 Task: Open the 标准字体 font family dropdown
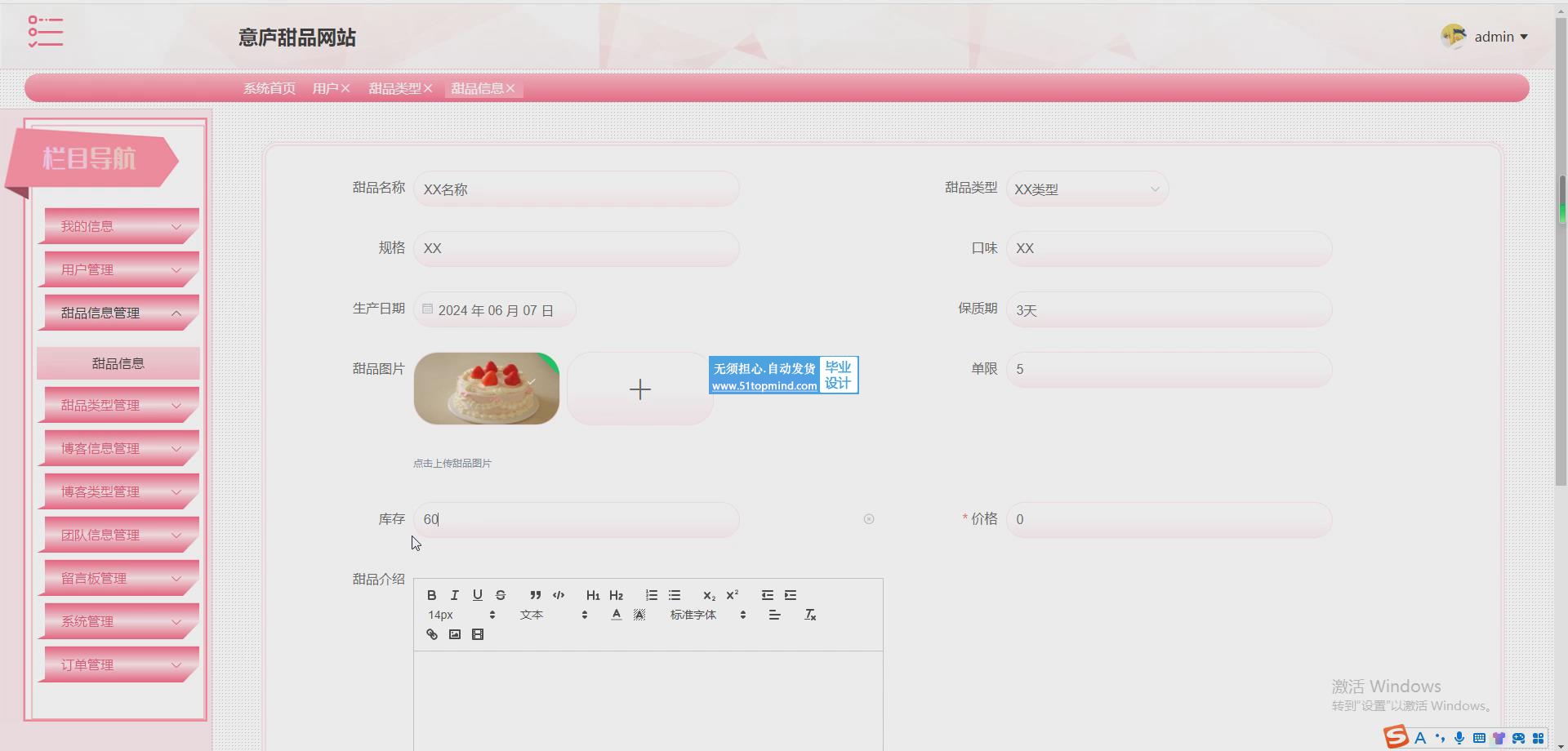click(708, 615)
